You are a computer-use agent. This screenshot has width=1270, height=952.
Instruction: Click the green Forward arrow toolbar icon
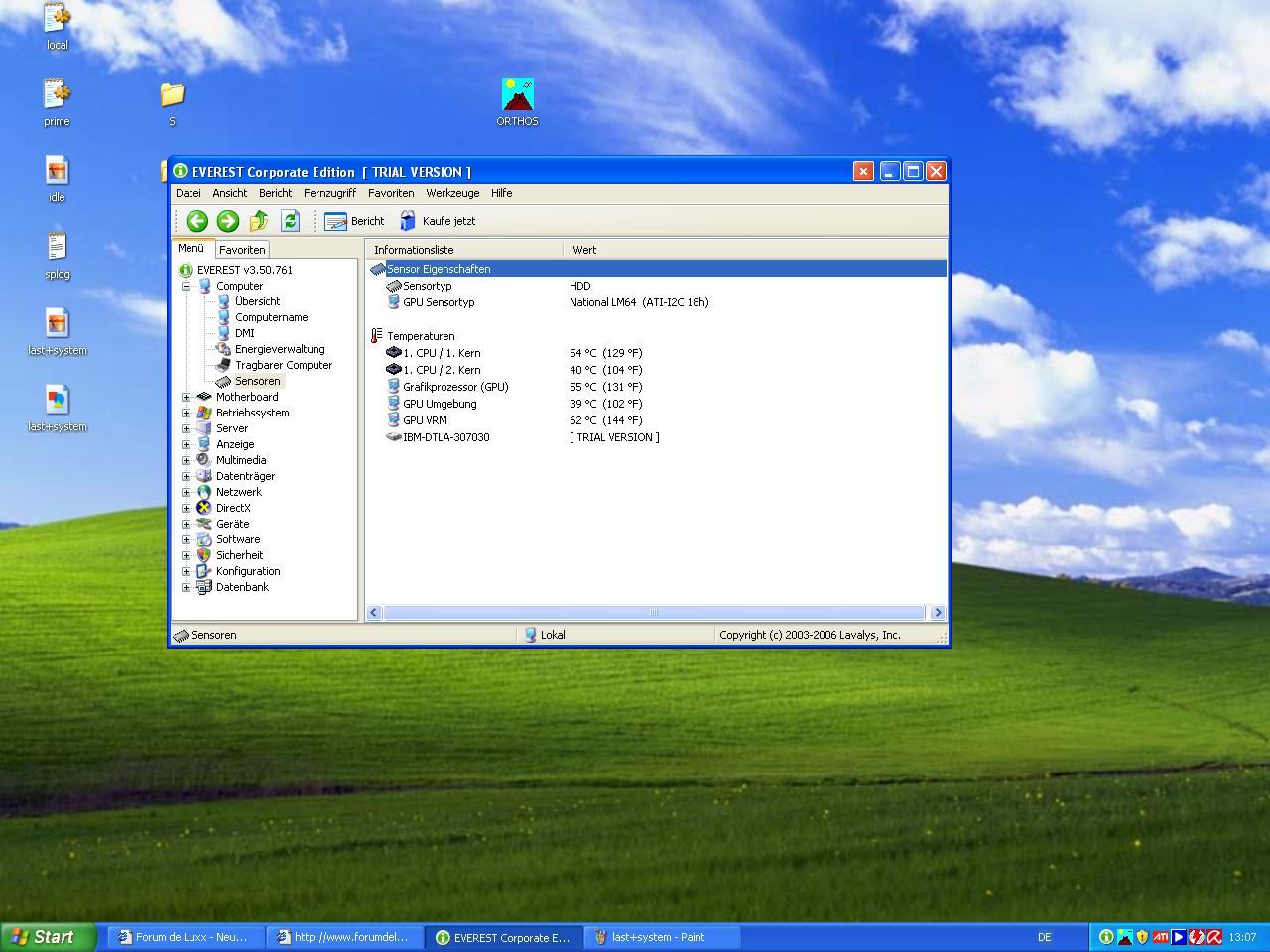coord(227,221)
